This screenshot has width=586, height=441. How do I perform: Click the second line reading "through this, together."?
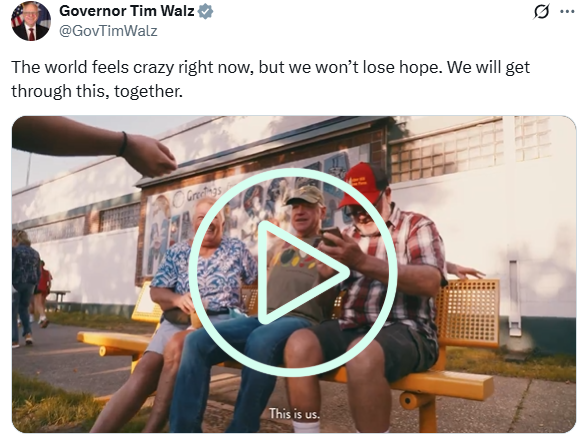tap(97, 91)
